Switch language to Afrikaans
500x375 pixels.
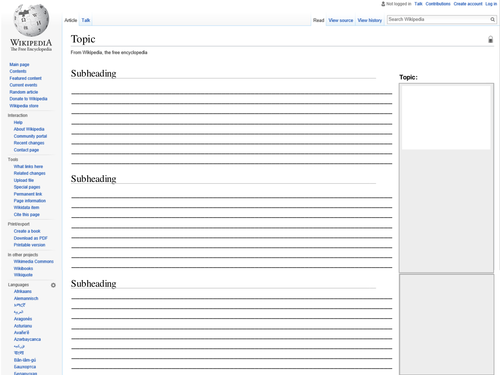pos(23,292)
